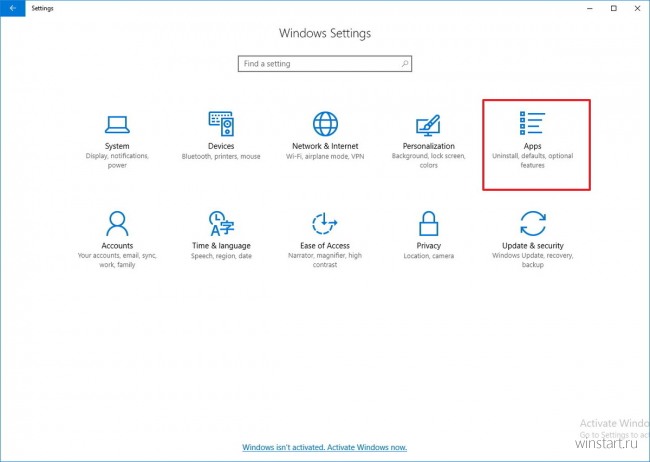
Task: Open the Personalization paintbrush icon
Action: (x=428, y=125)
